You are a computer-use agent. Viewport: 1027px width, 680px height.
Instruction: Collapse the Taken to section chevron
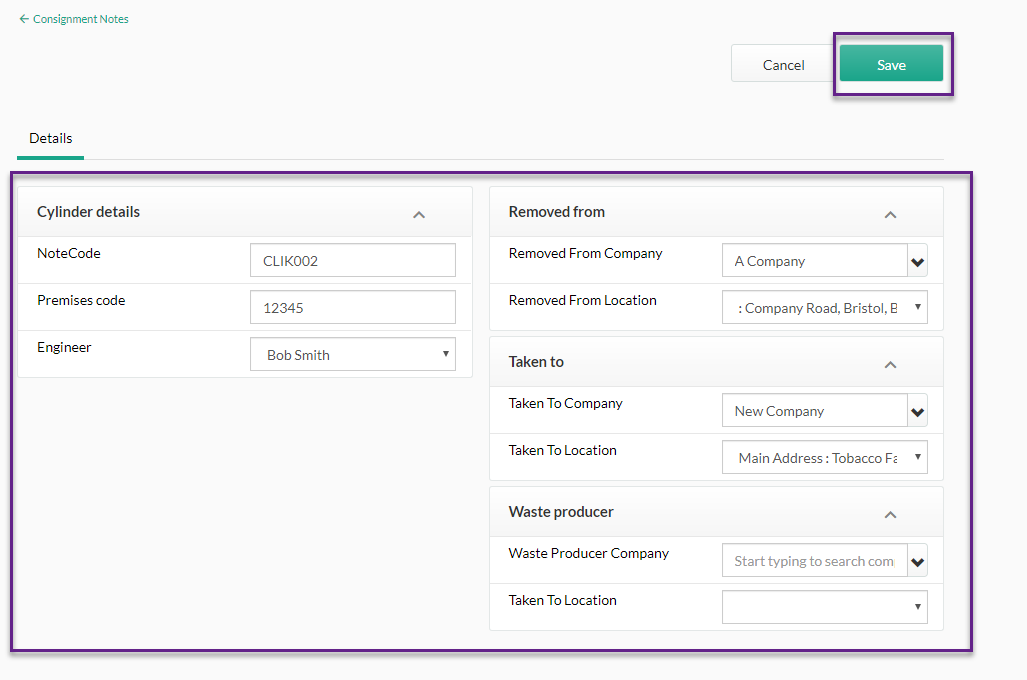click(889, 364)
